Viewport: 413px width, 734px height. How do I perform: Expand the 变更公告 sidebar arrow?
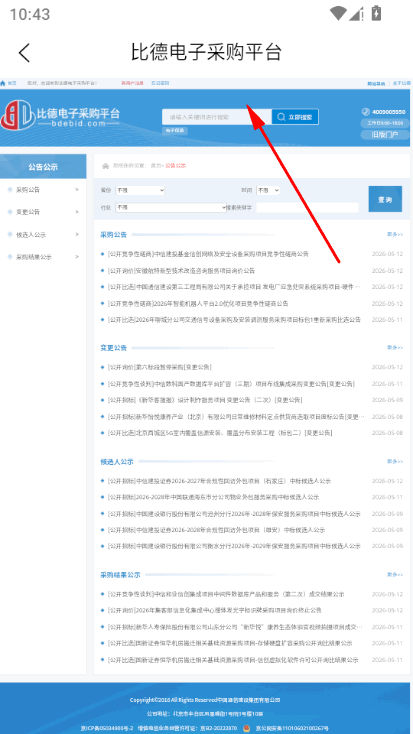point(77,212)
